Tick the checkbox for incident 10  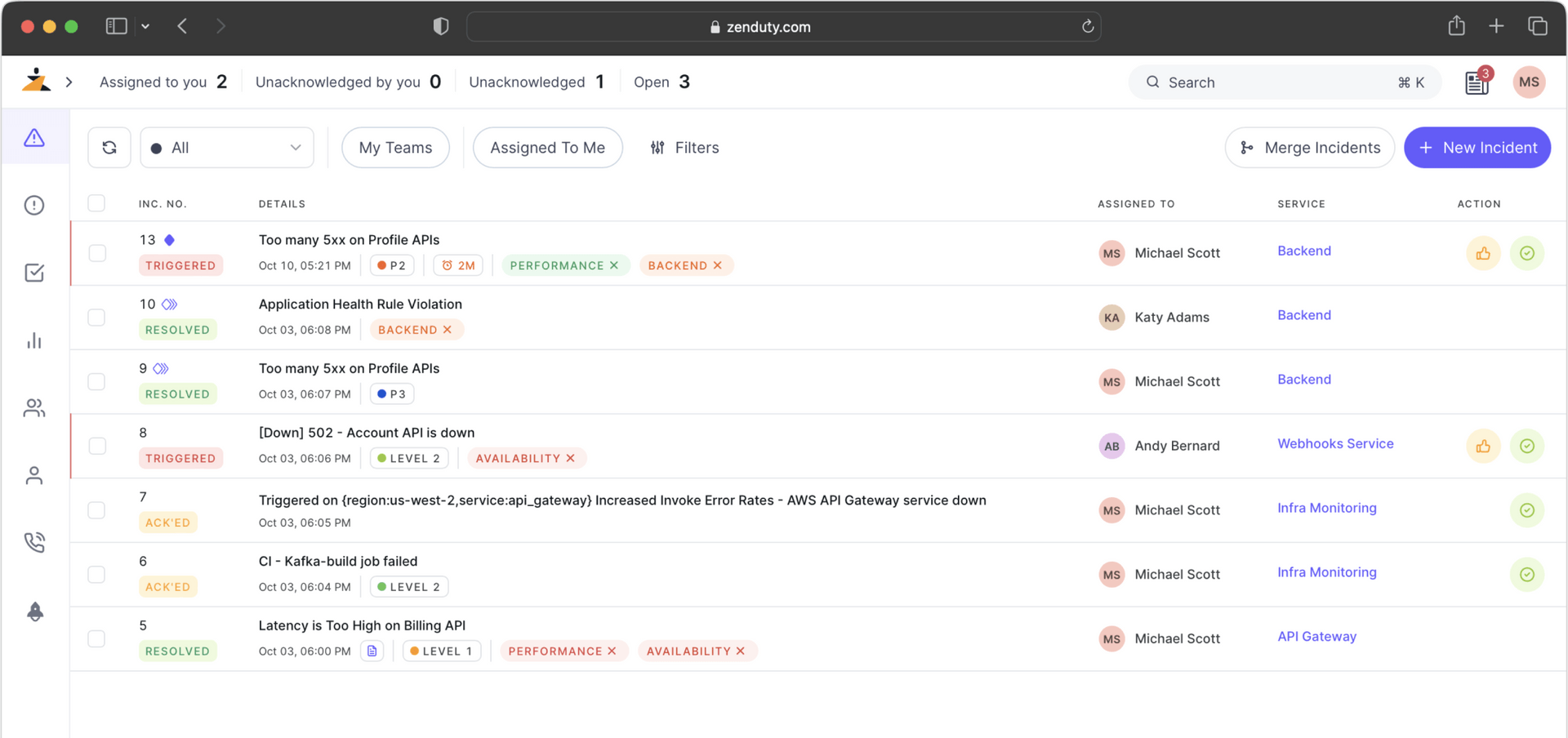(96, 317)
